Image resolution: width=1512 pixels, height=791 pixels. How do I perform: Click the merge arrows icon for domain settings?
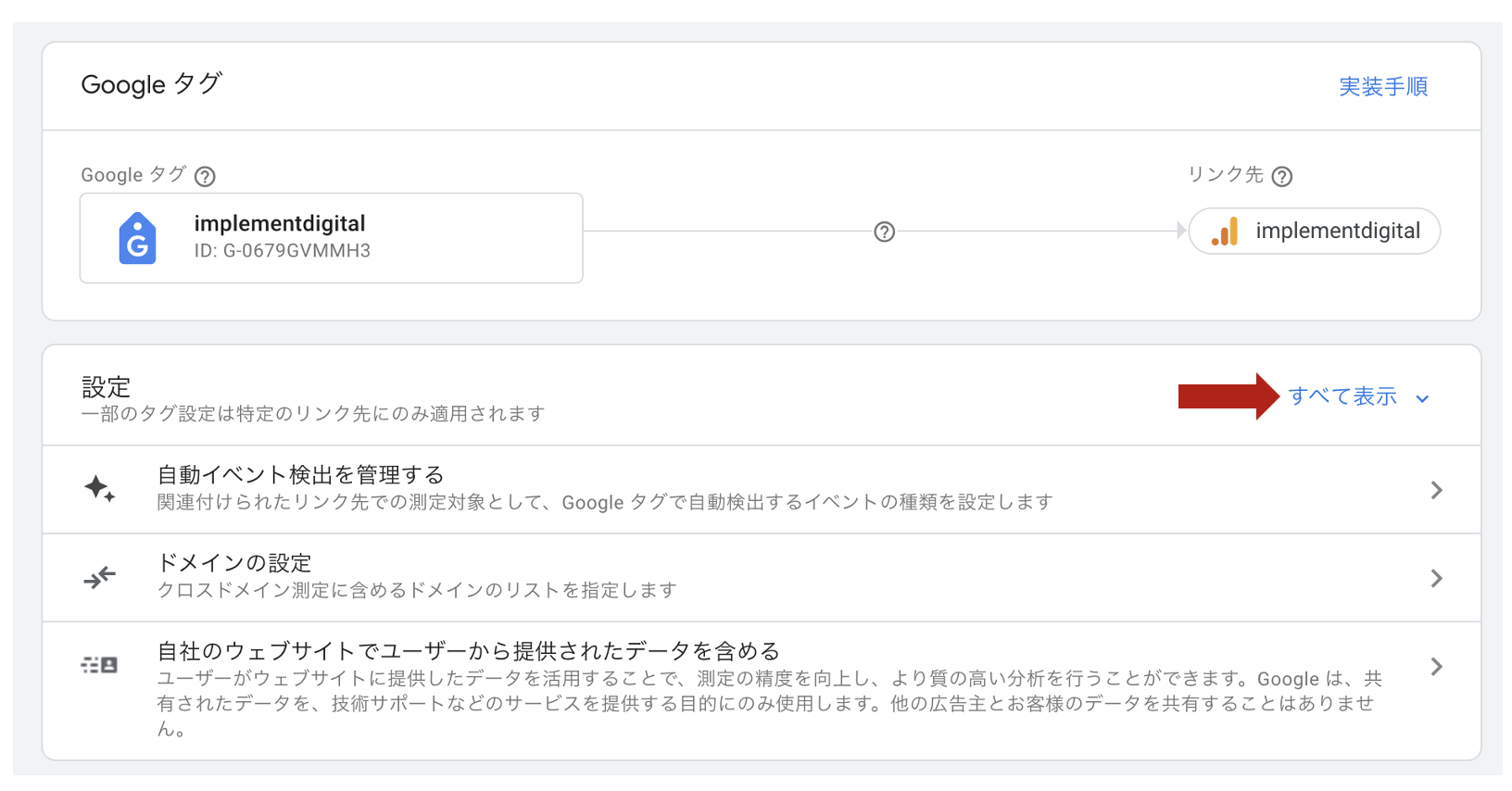(100, 578)
